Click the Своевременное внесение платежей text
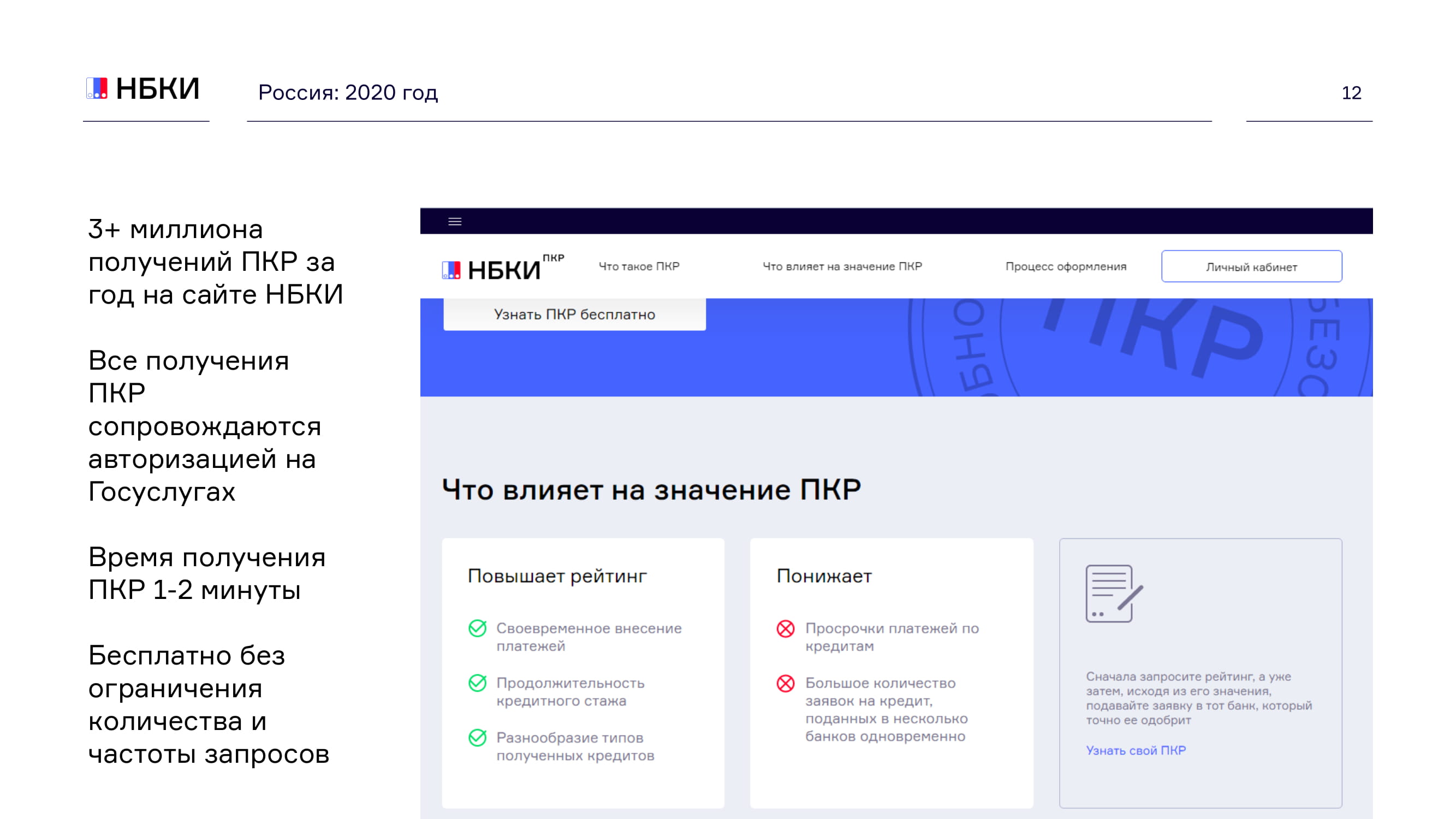The image size is (1456, 819). [589, 637]
